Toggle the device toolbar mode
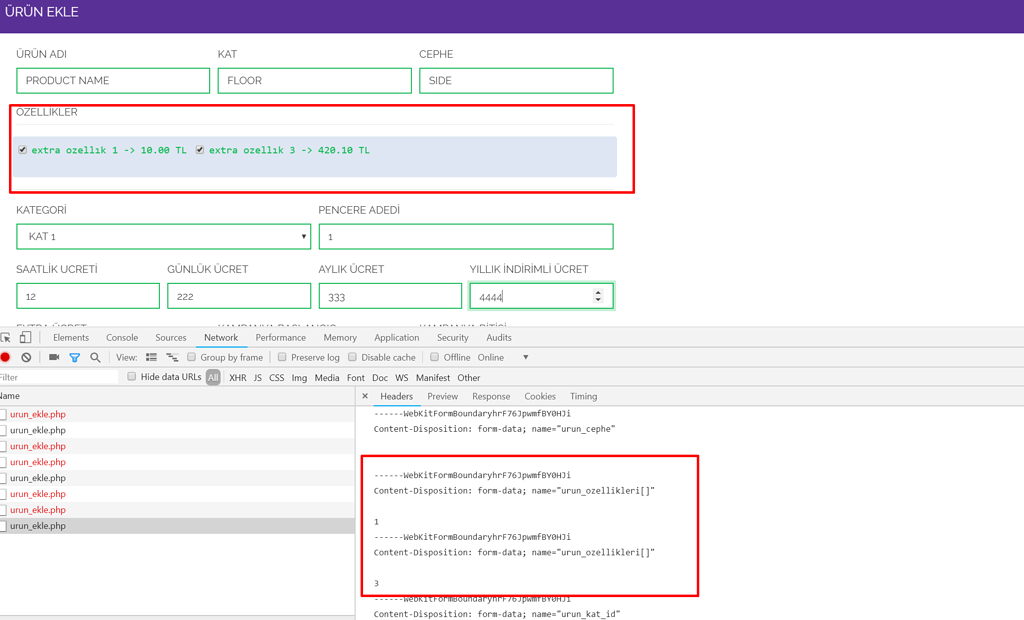Screen dimensions: 1024x620 (26, 337)
